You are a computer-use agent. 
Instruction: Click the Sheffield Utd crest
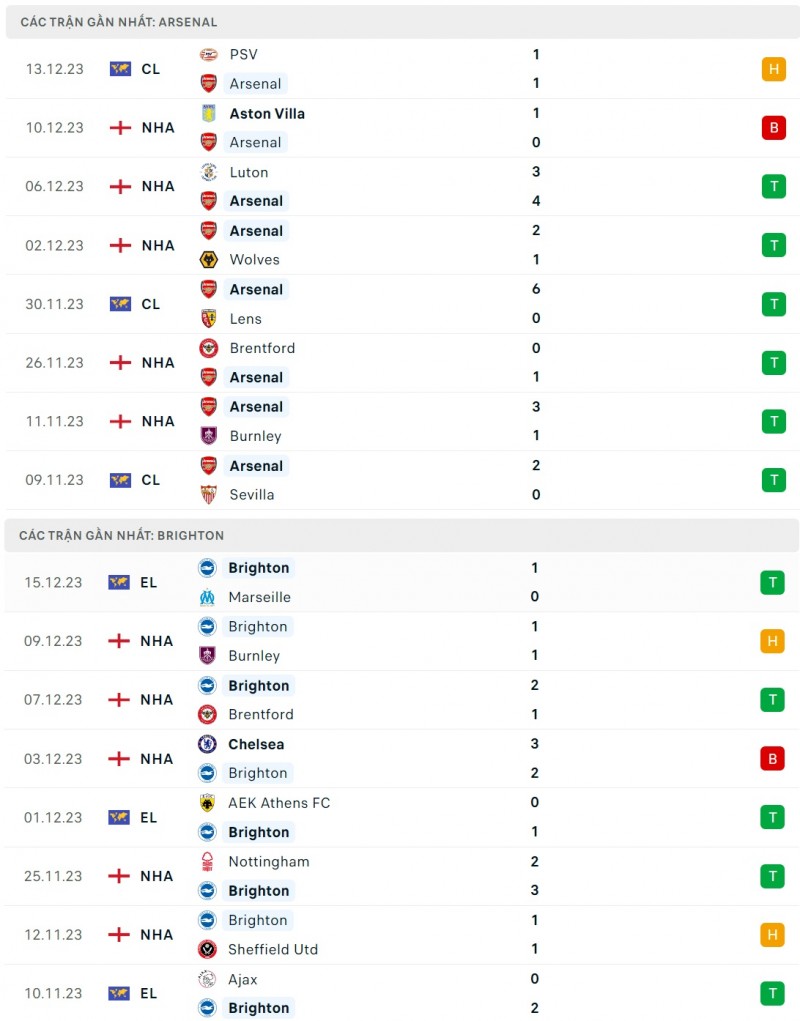tap(207, 949)
